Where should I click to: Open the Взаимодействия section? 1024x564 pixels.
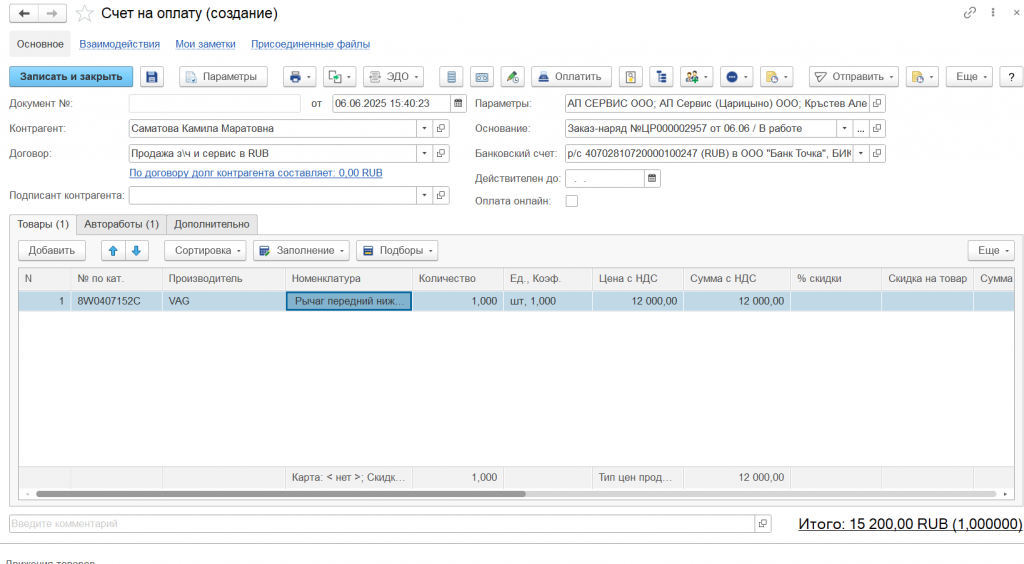tap(119, 44)
